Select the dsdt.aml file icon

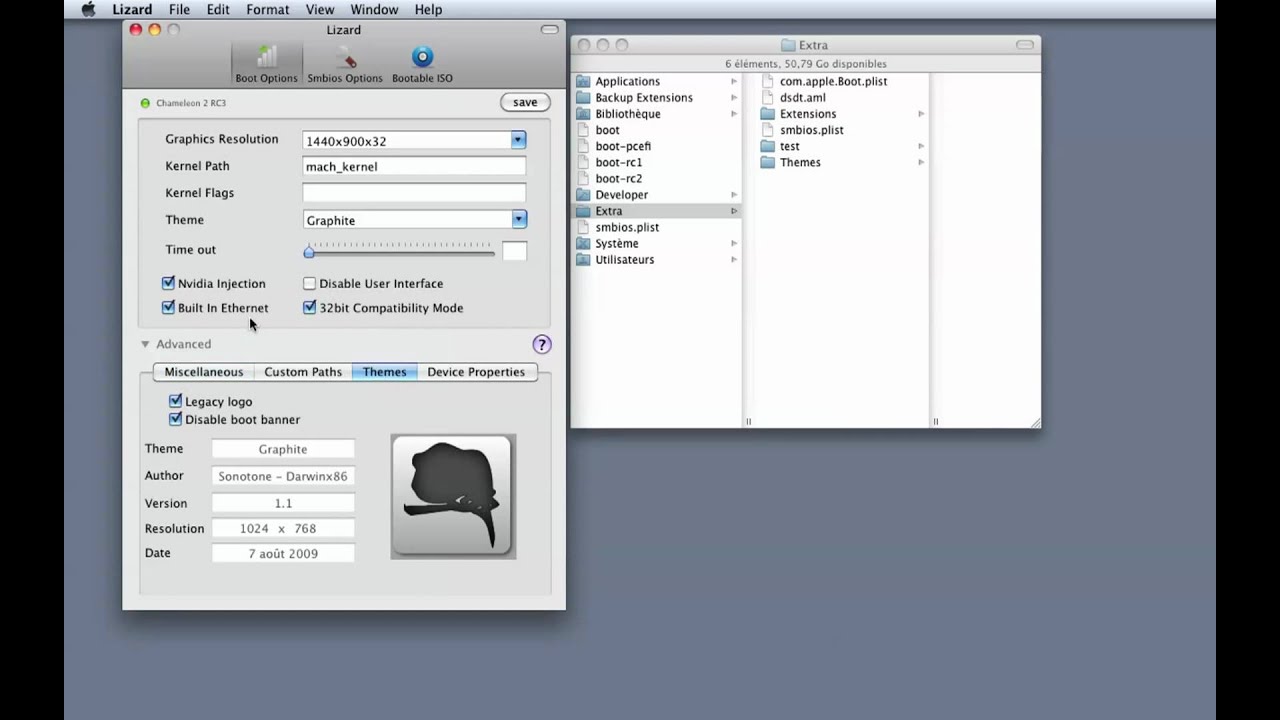point(768,97)
